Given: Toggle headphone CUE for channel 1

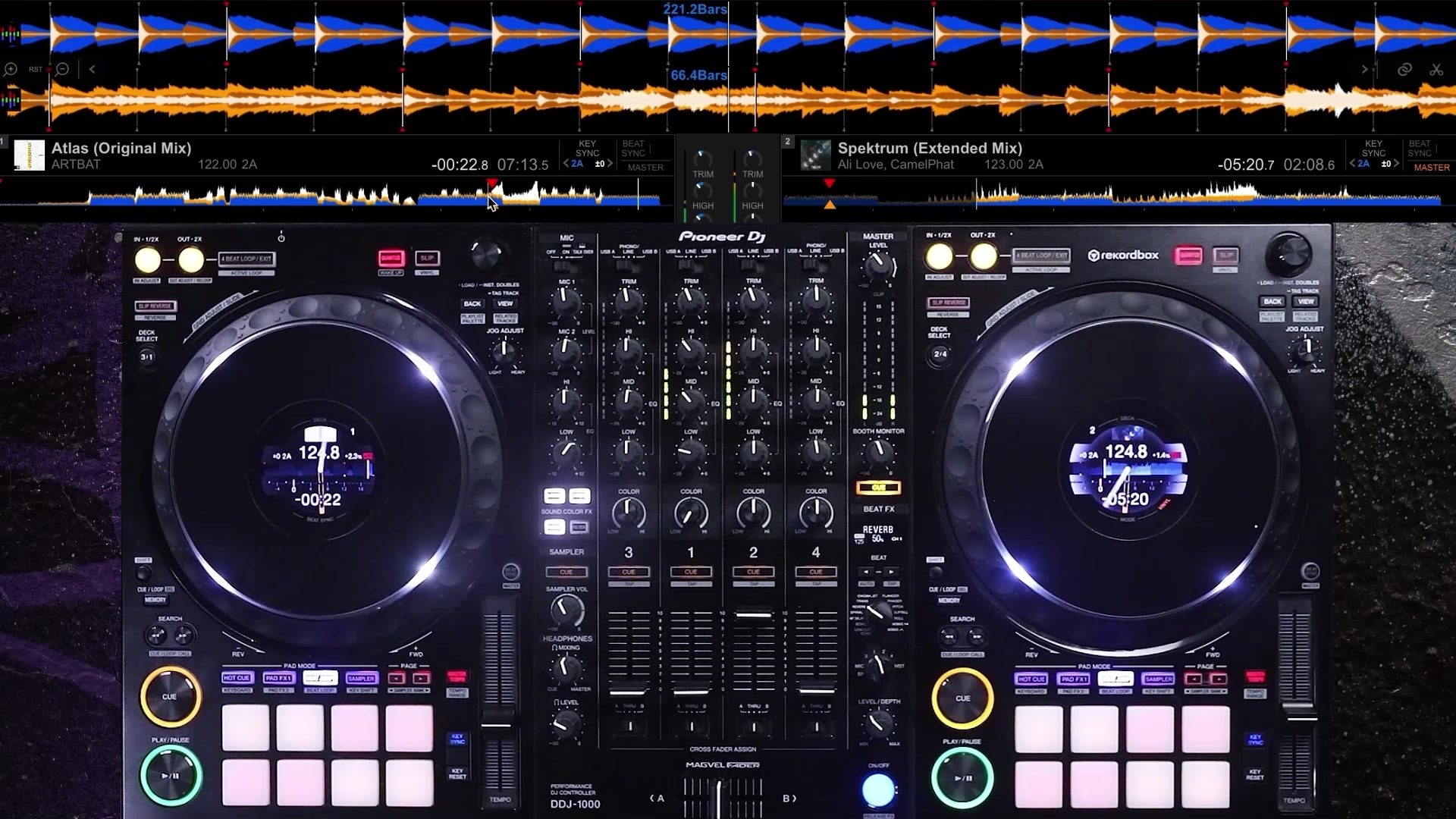Looking at the screenshot, I should (x=691, y=572).
